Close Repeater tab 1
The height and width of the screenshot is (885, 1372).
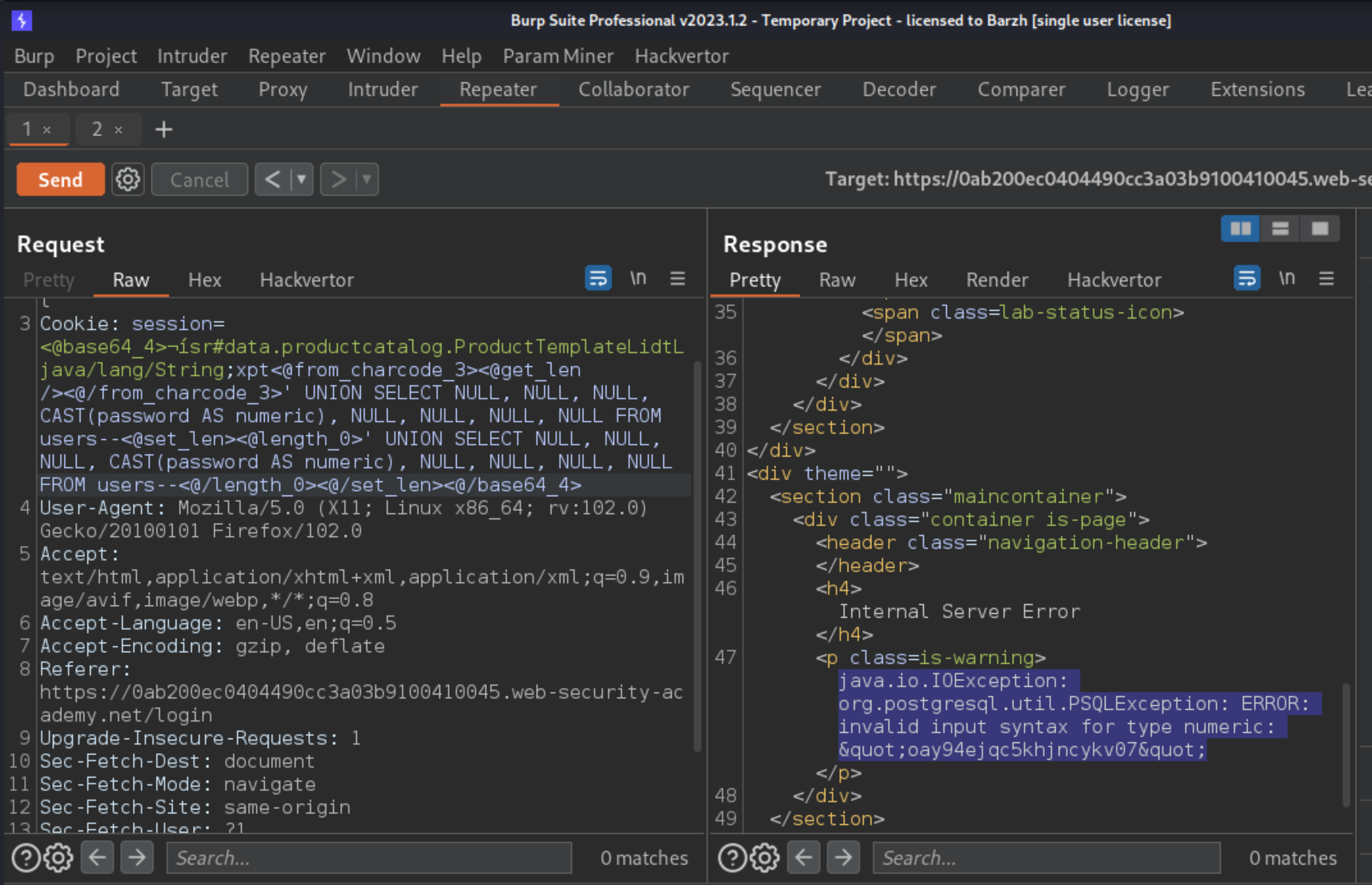click(47, 130)
